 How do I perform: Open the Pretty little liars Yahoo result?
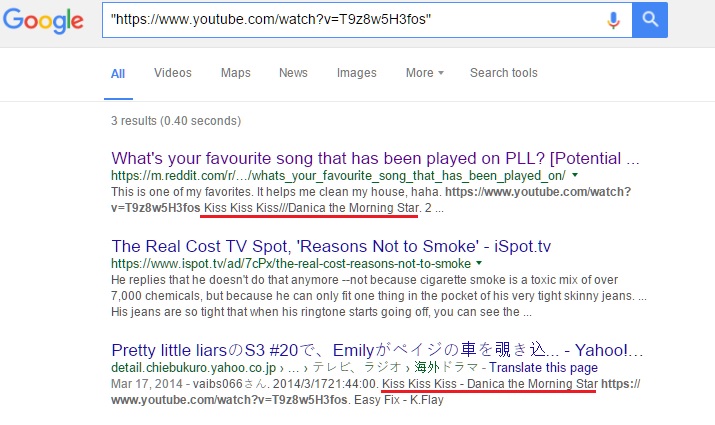pos(377,350)
